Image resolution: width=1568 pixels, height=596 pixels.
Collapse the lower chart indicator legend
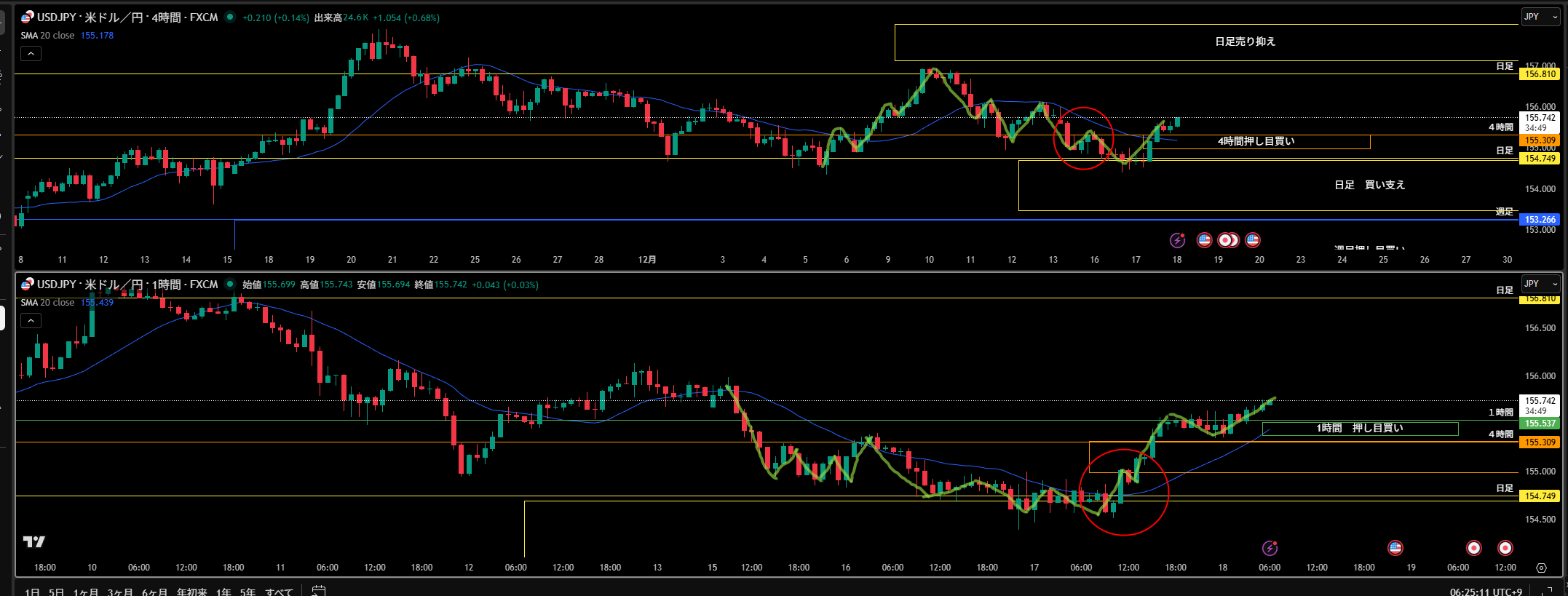pyautogui.click(x=31, y=320)
